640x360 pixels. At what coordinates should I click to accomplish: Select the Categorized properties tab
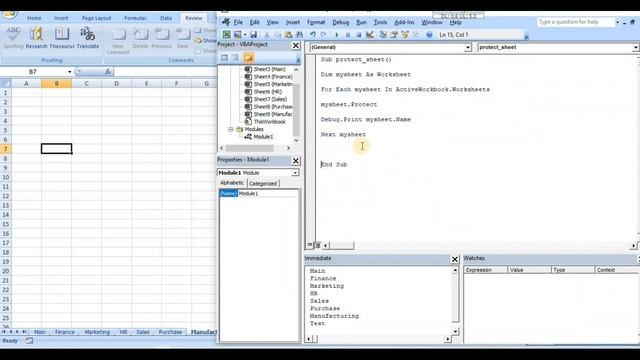(263, 184)
